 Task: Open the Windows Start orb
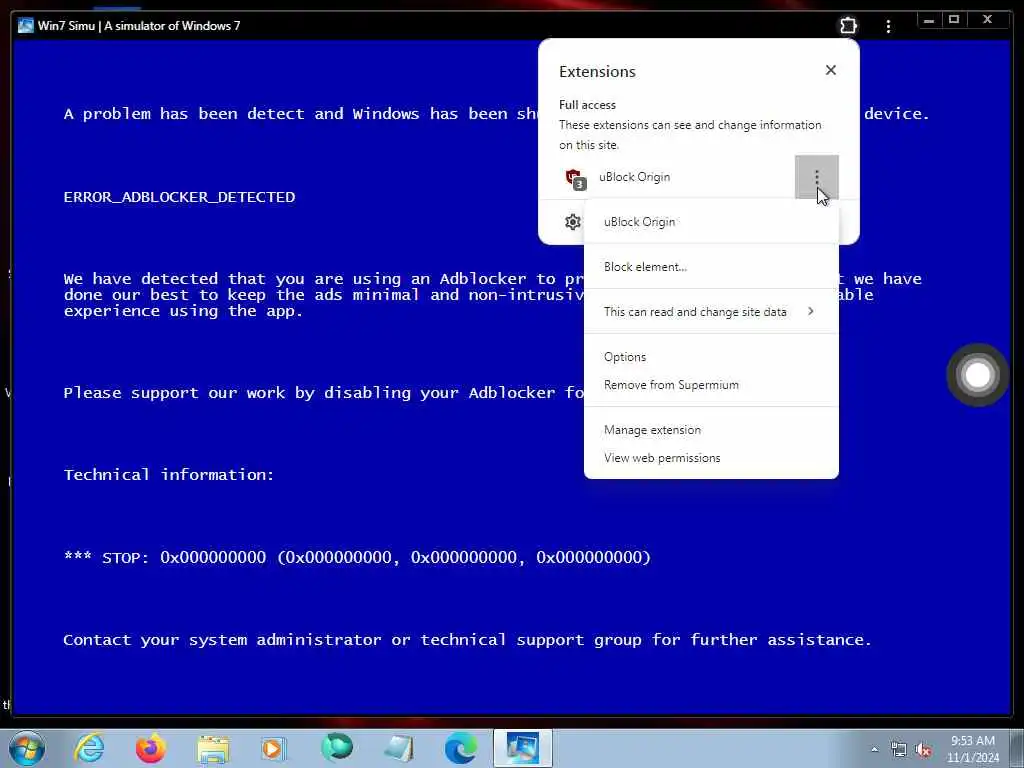pyautogui.click(x=27, y=748)
